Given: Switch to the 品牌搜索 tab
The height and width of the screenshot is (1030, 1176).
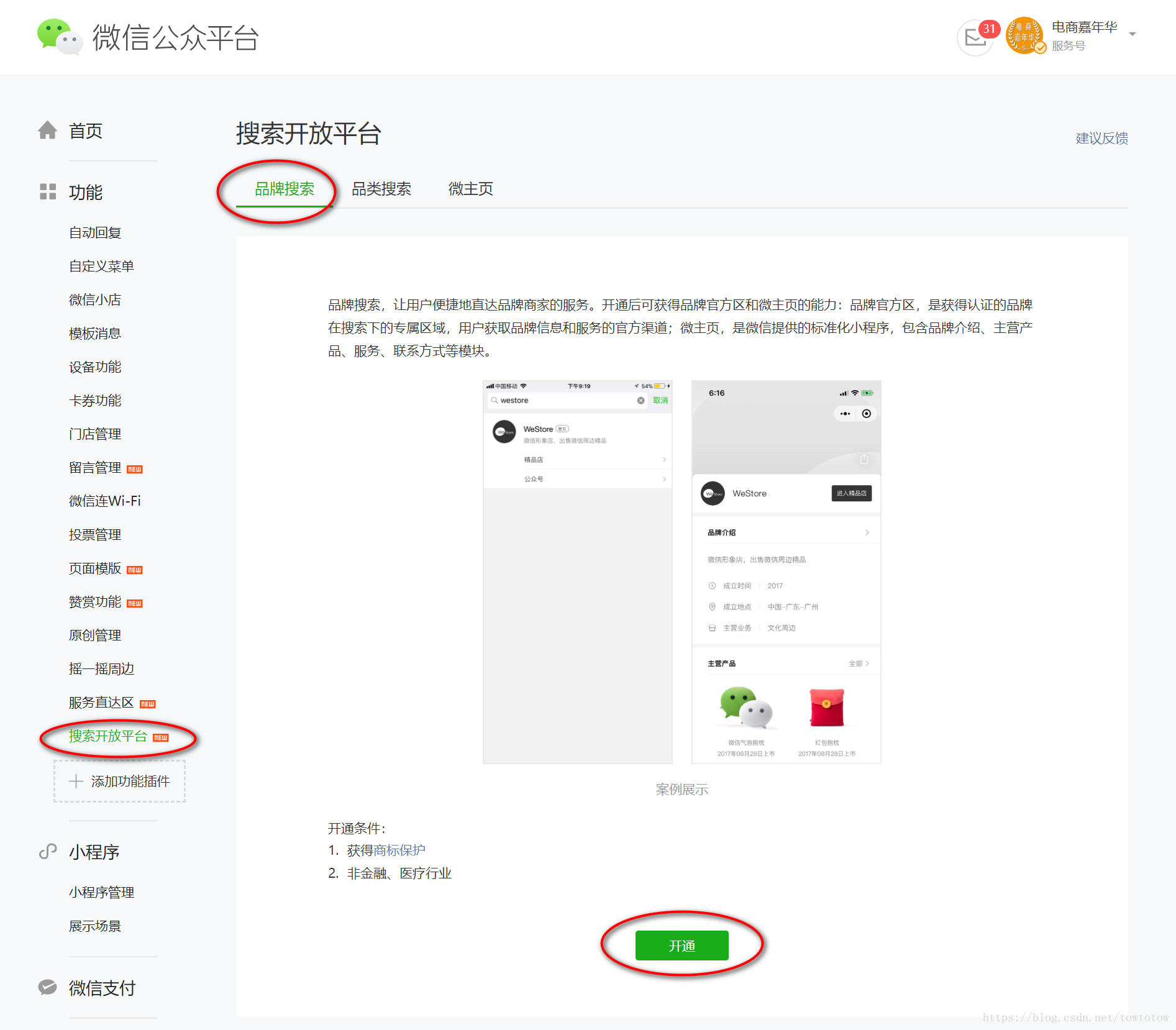Looking at the screenshot, I should tap(285, 189).
